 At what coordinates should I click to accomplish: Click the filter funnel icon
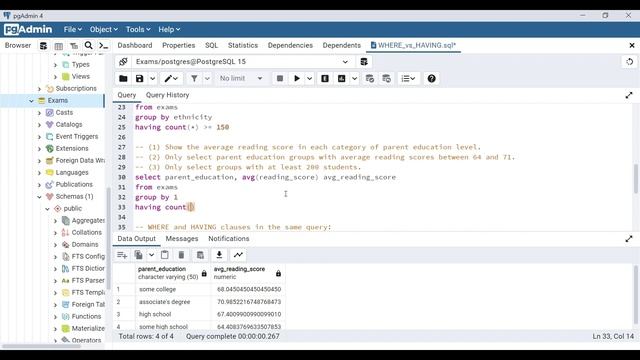point(194,78)
